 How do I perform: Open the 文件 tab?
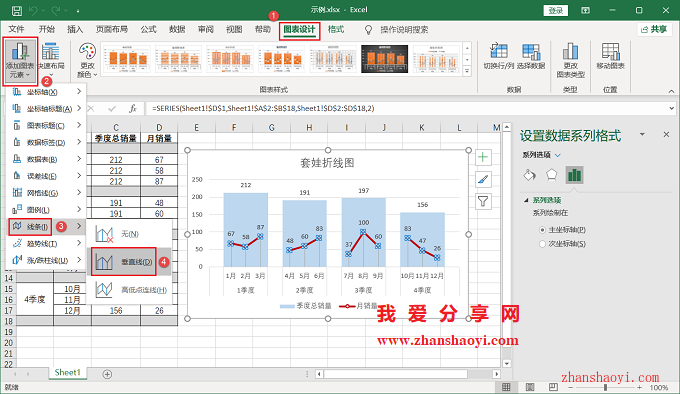point(16,29)
